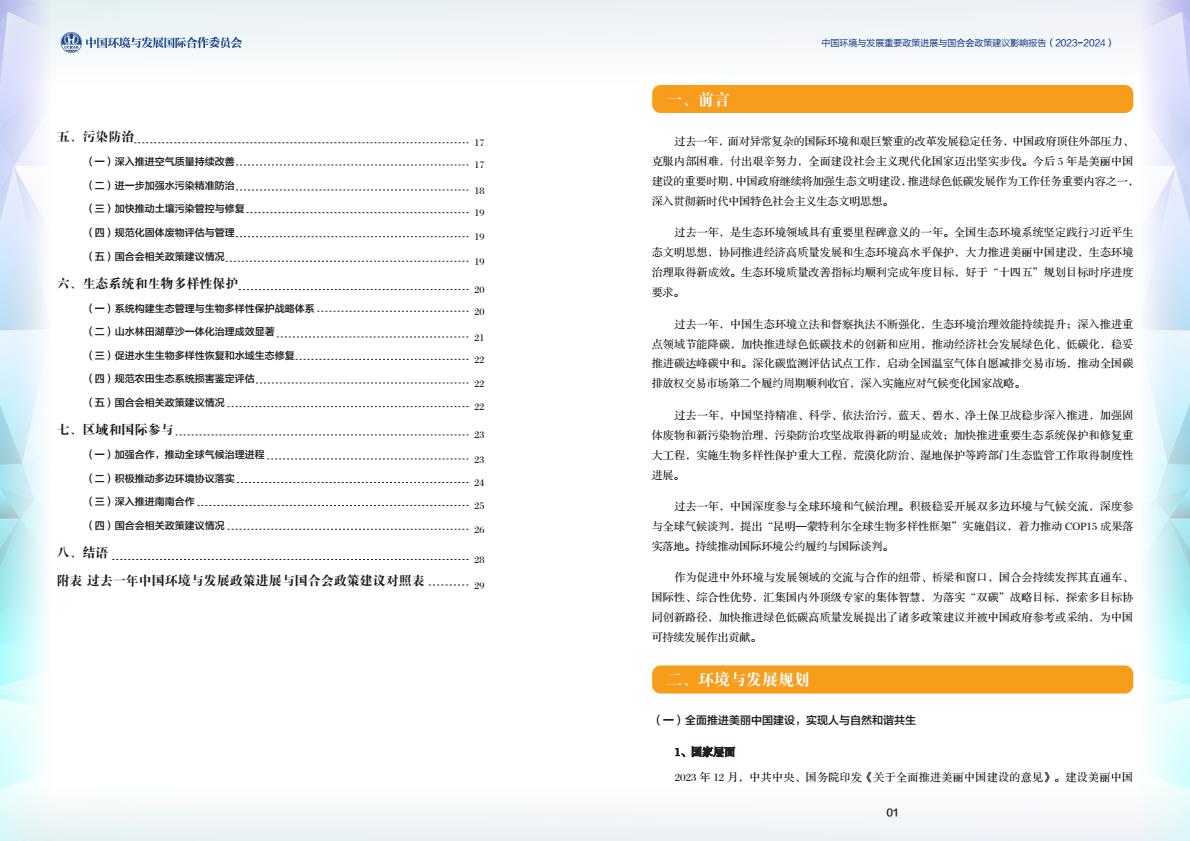The width and height of the screenshot is (1190, 841).
Task: Click page number 28 beside 八、结语
Action: (479, 559)
